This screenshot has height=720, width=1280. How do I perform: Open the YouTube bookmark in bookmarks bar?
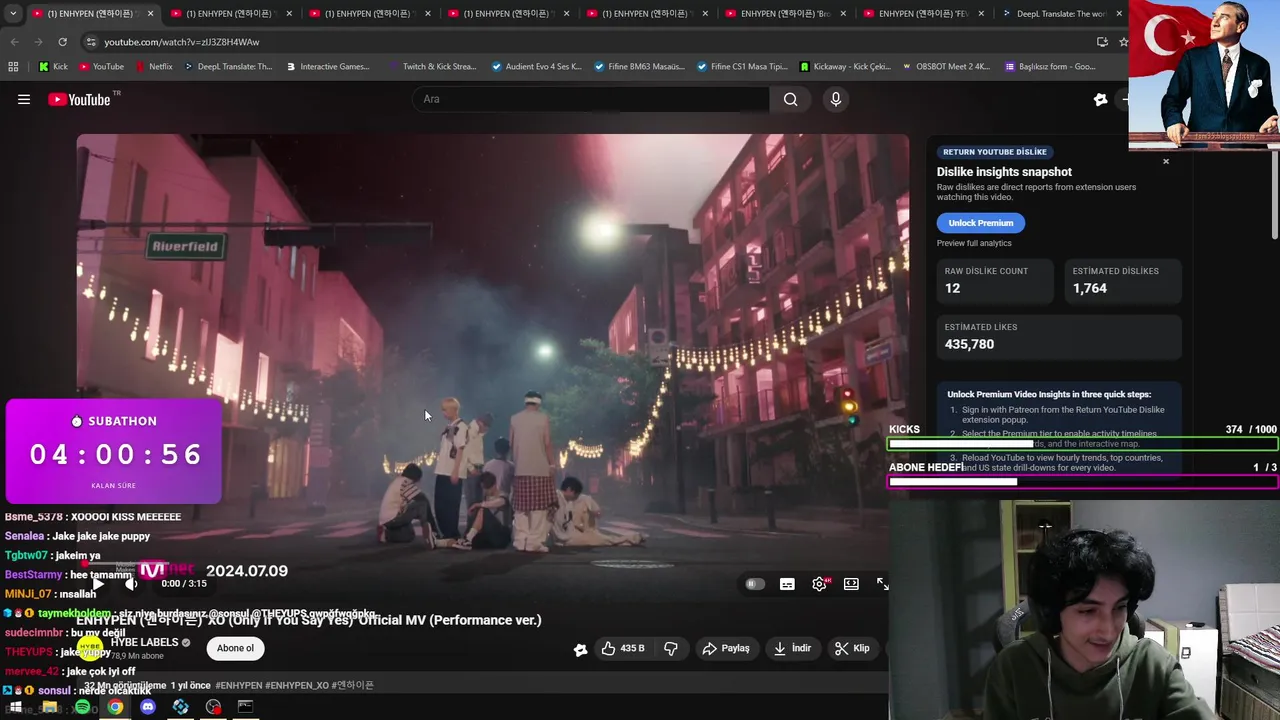point(100,67)
